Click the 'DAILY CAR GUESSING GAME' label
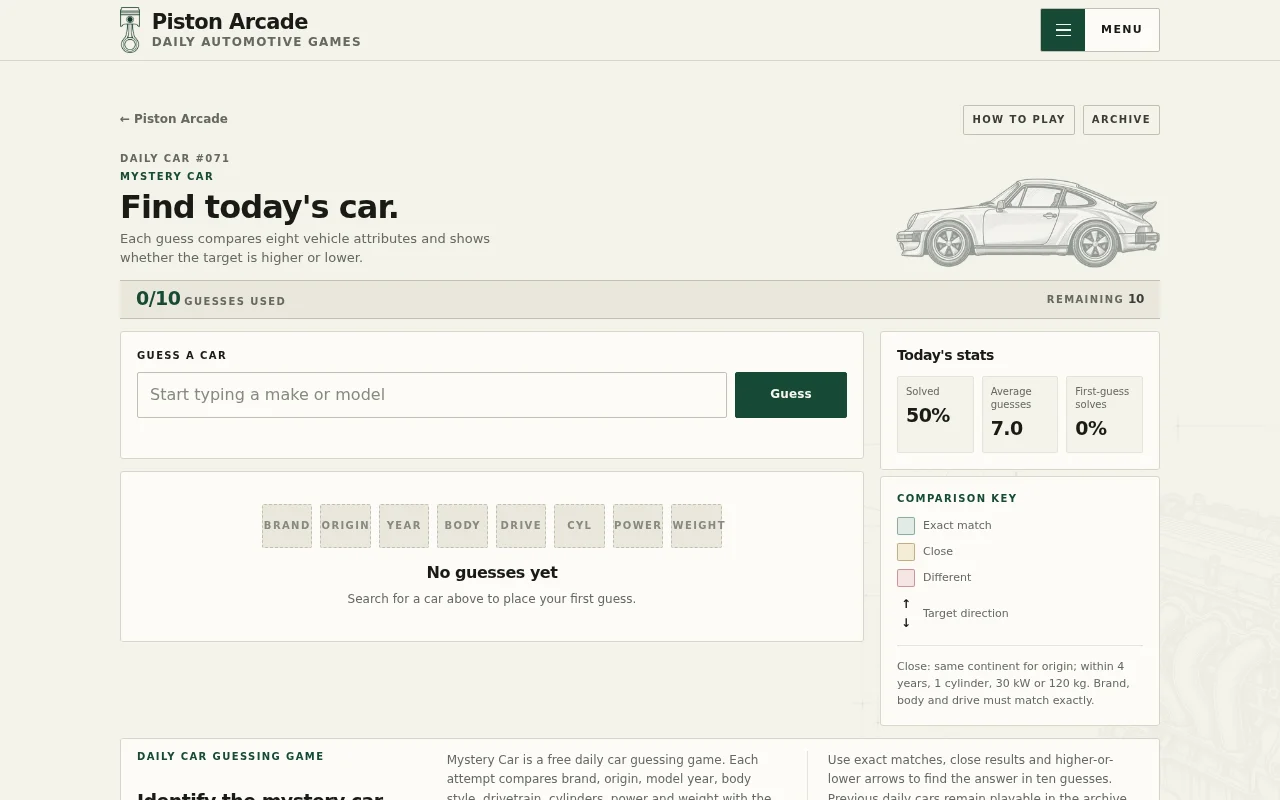Viewport: 1280px width, 800px height. (x=231, y=757)
